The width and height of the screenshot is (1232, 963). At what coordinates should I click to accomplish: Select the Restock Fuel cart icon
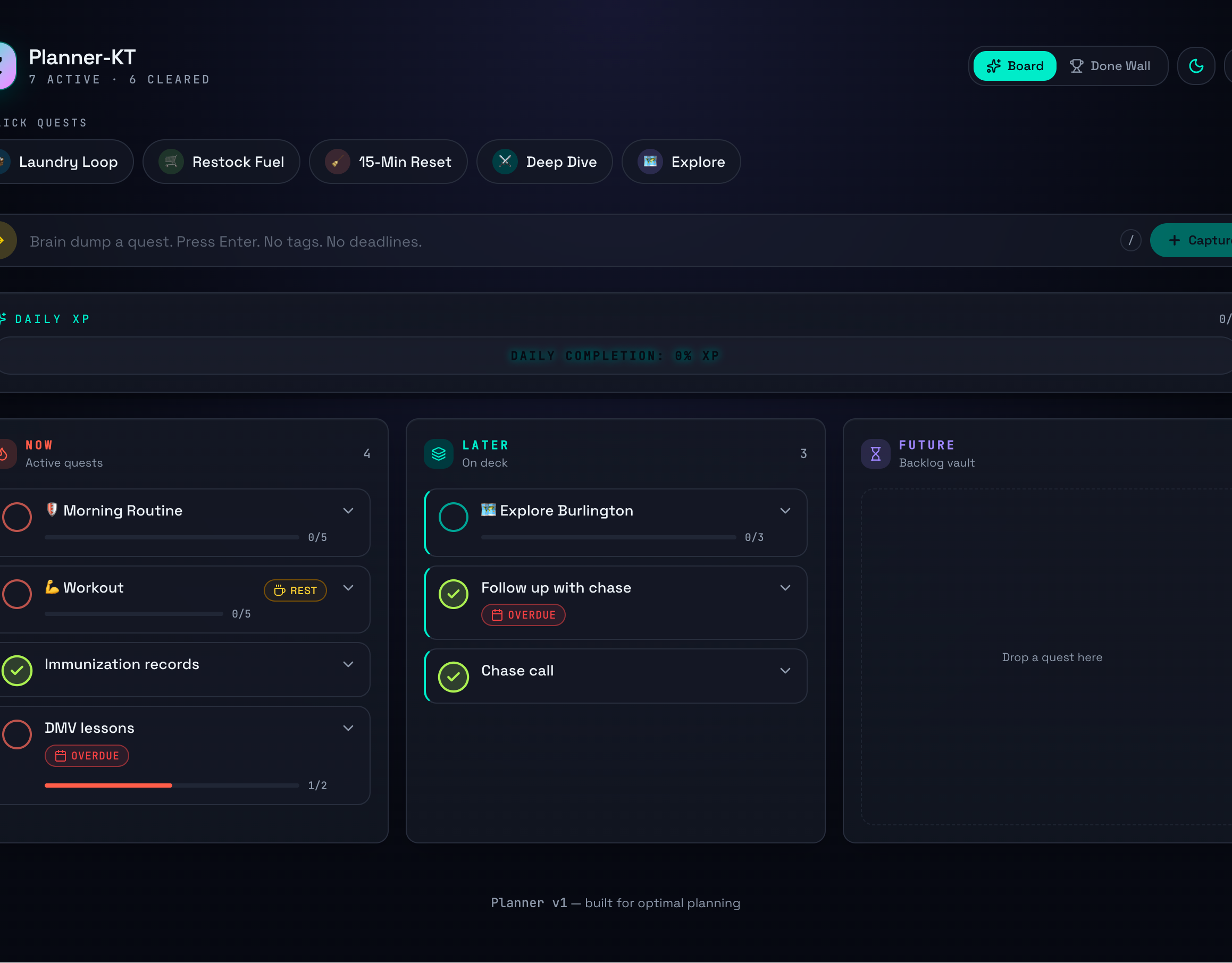coord(171,162)
